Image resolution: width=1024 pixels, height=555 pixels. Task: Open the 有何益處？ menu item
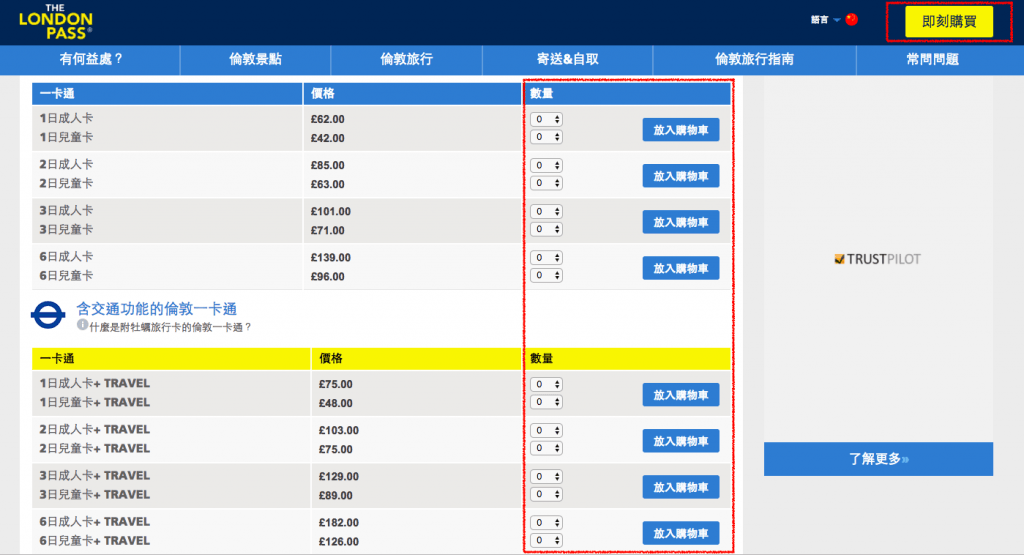click(x=91, y=59)
